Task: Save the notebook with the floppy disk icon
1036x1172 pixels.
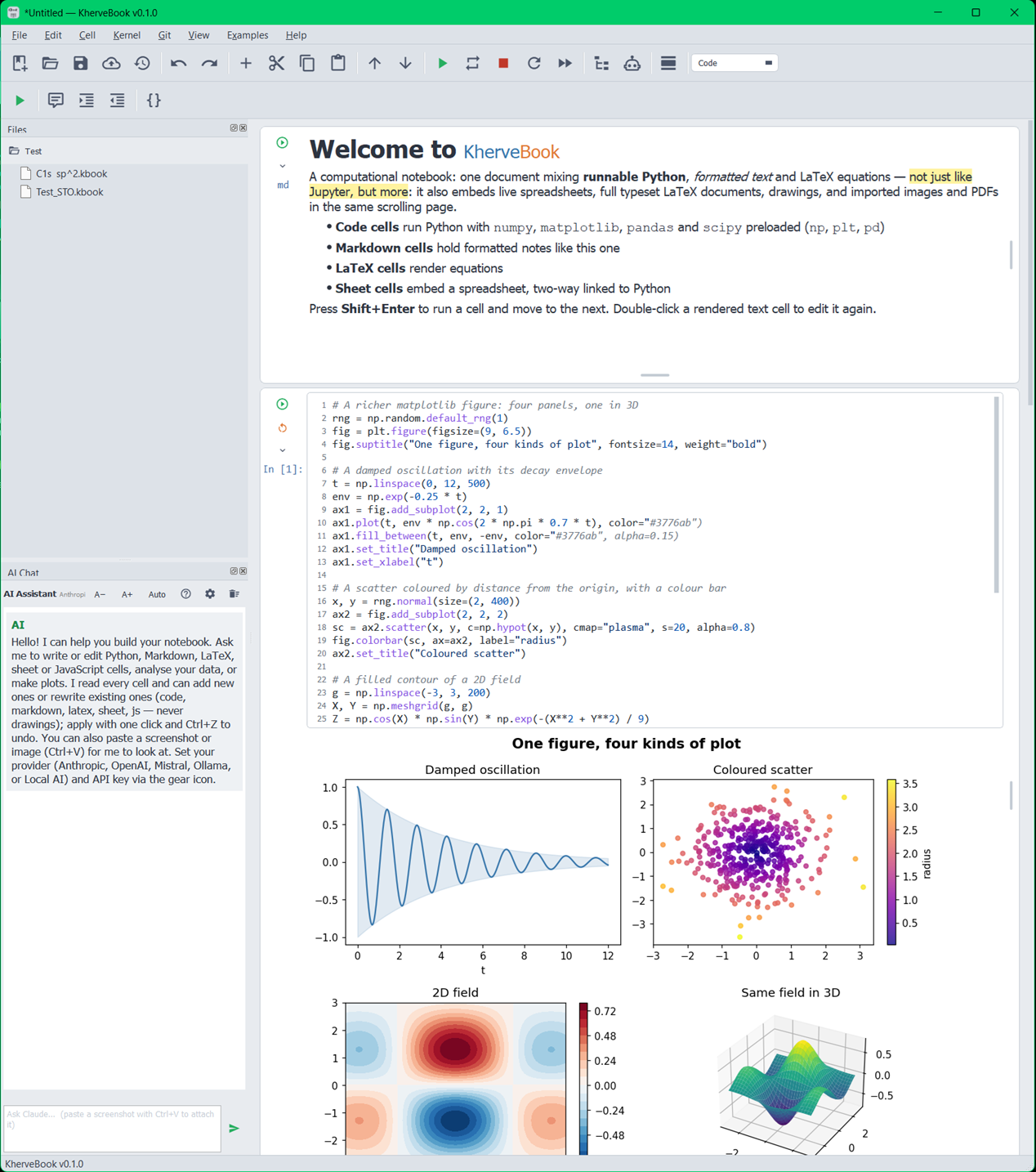Action: (80, 63)
